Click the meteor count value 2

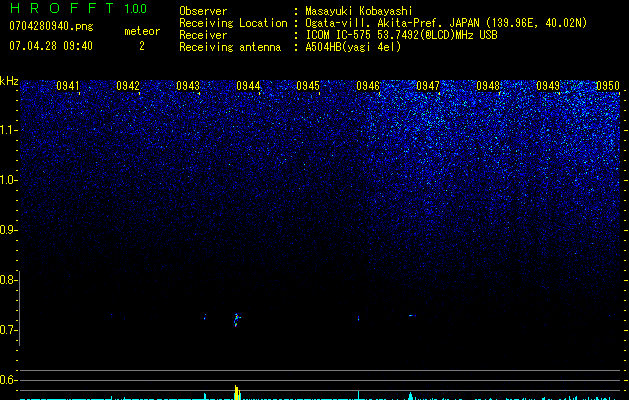tap(142, 46)
